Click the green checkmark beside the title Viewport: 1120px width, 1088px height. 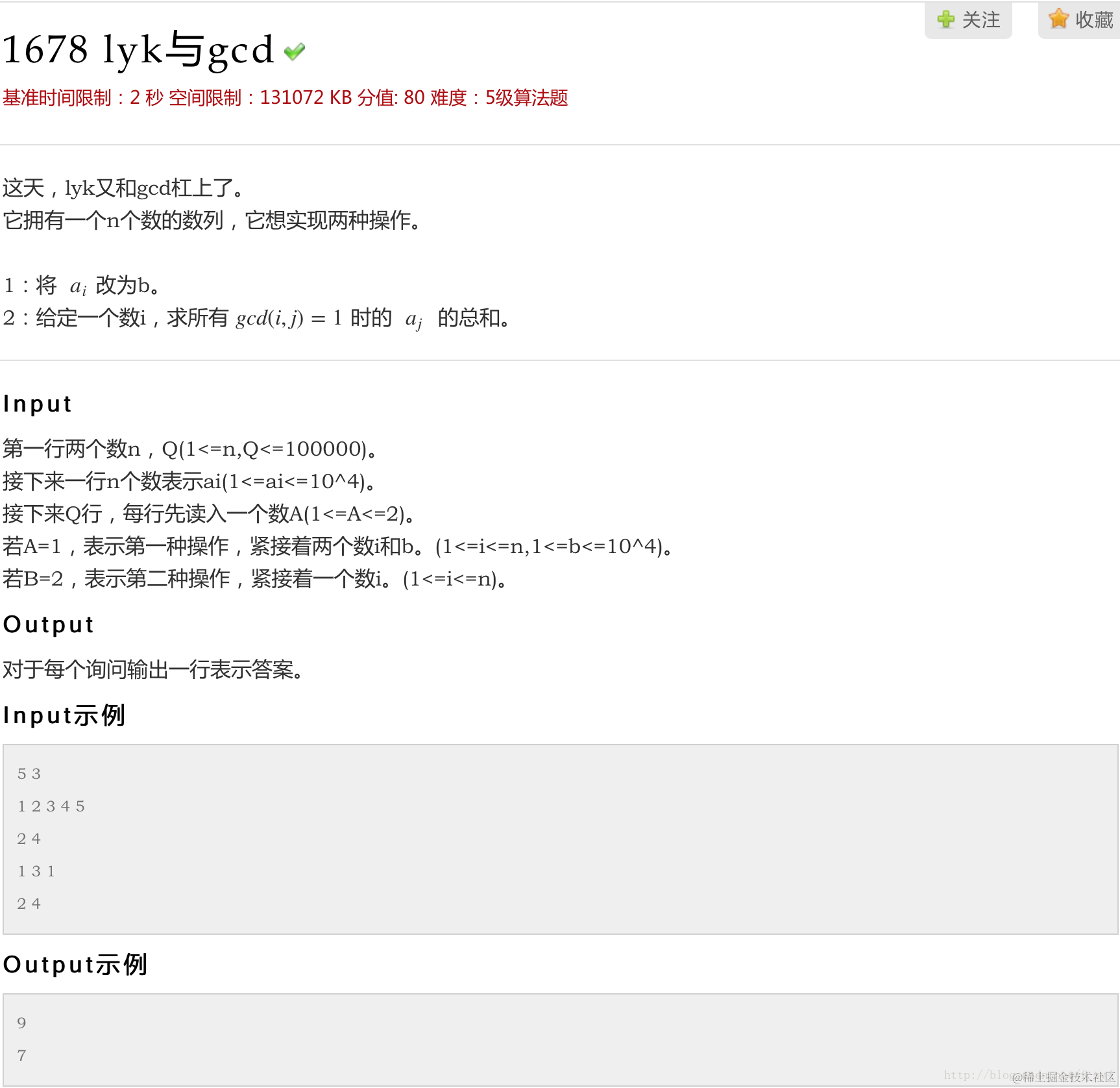tap(295, 51)
